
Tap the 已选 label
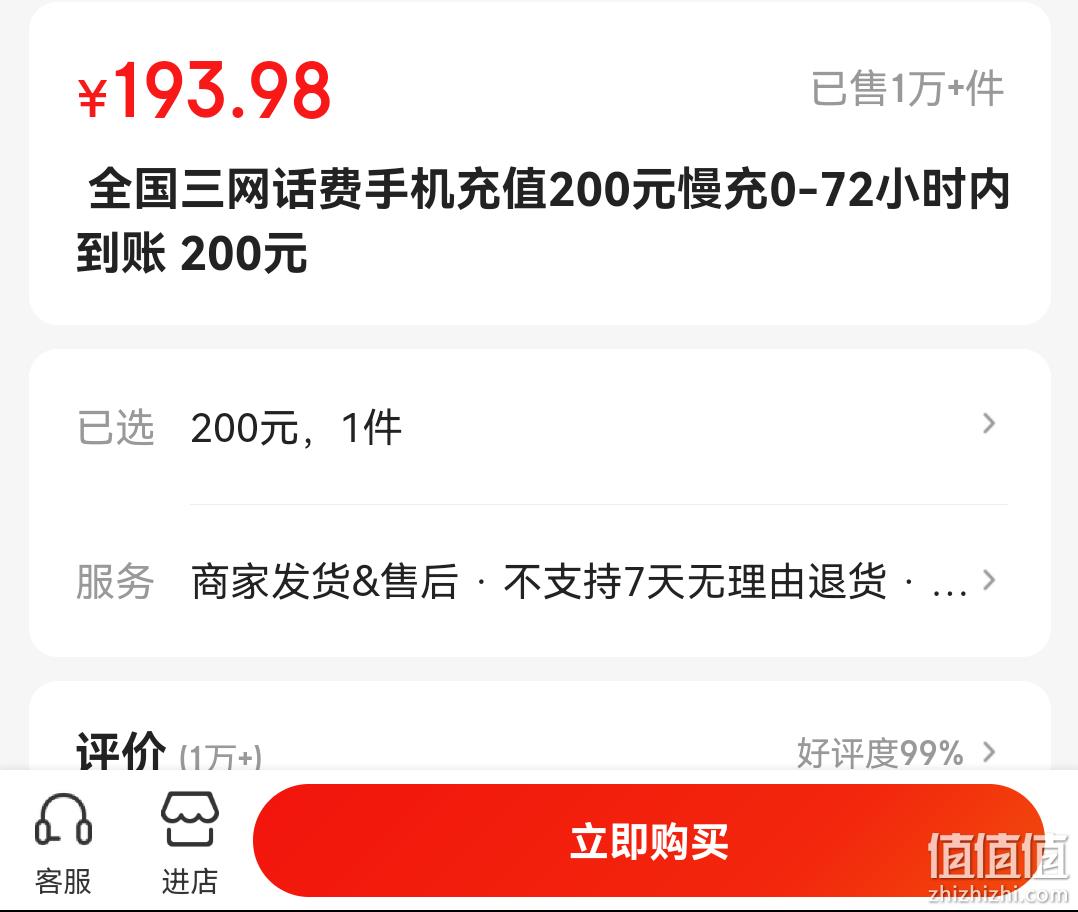pyautogui.click(x=115, y=427)
